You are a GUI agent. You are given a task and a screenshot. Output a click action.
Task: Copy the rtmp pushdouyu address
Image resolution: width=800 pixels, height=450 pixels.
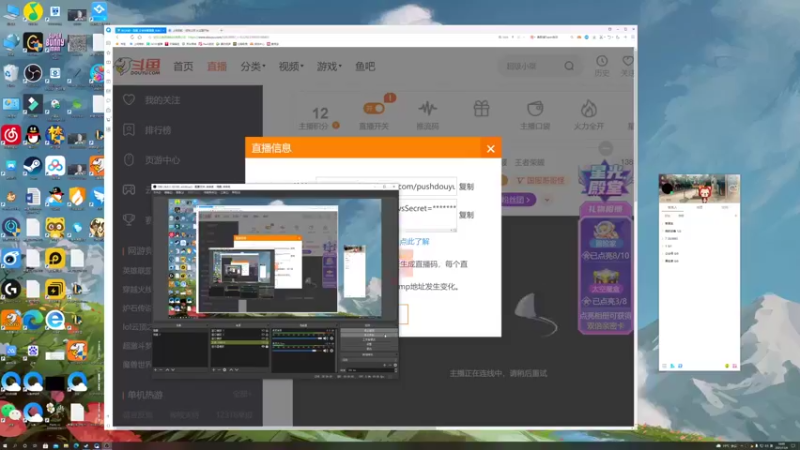[466, 186]
